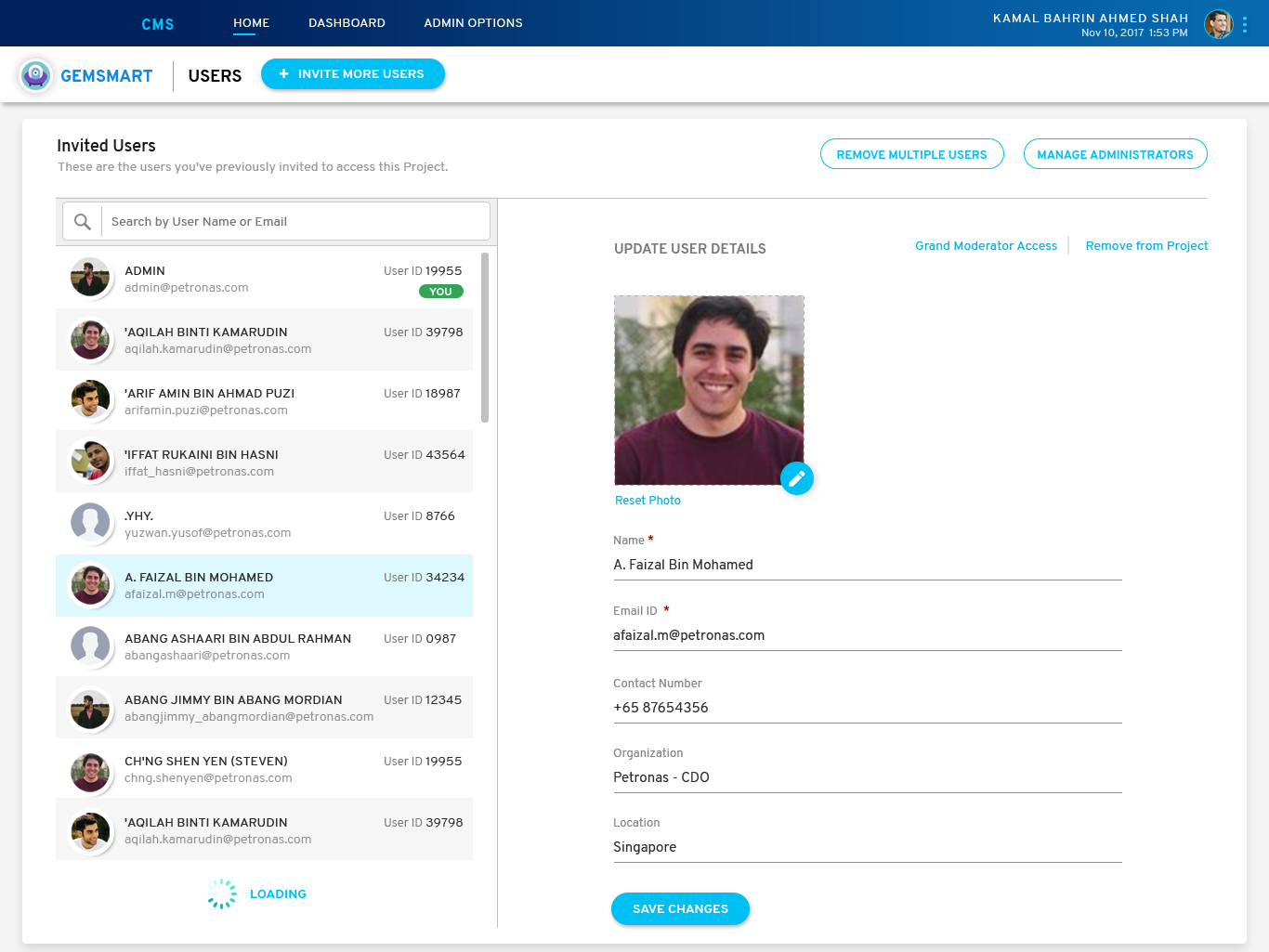Click the Reset Photo link
Screen dimensions: 1269x952
pos(648,501)
